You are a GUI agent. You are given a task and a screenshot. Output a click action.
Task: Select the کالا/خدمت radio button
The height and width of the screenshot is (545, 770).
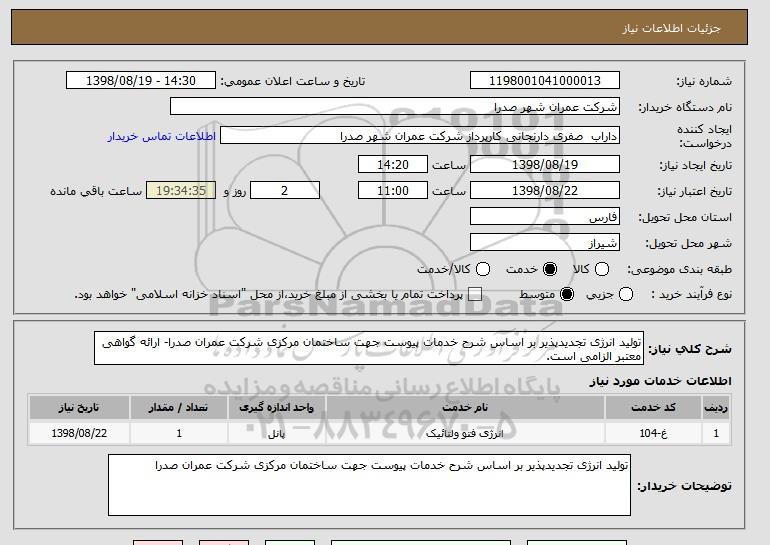[x=483, y=269]
